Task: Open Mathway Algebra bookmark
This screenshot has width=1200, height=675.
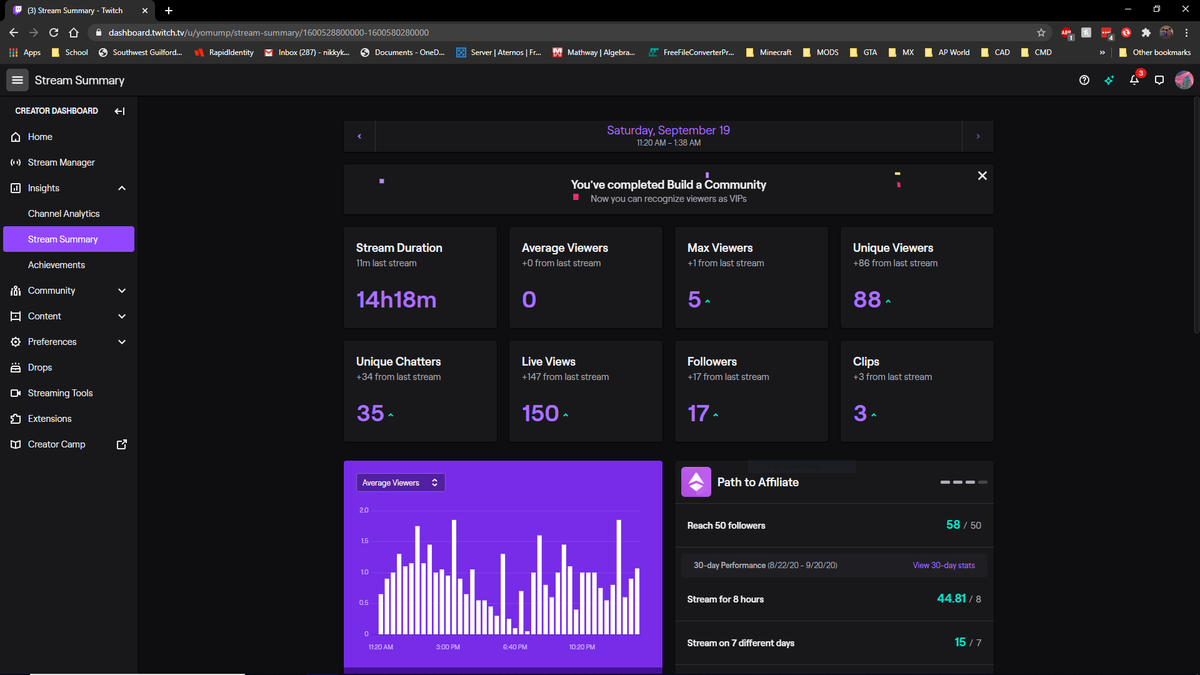Action: [x=594, y=52]
